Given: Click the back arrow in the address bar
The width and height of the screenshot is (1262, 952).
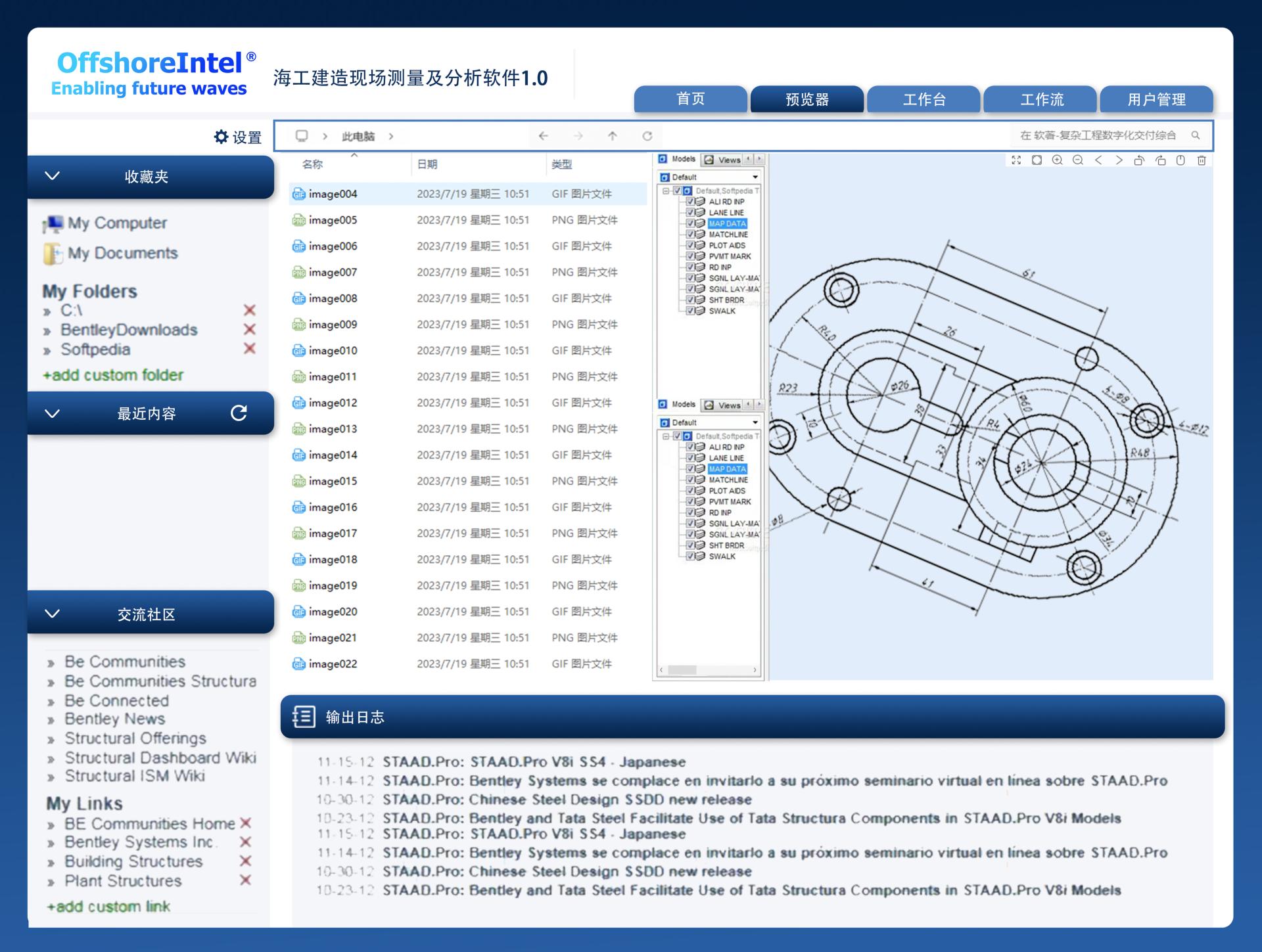Looking at the screenshot, I should coord(544,136).
